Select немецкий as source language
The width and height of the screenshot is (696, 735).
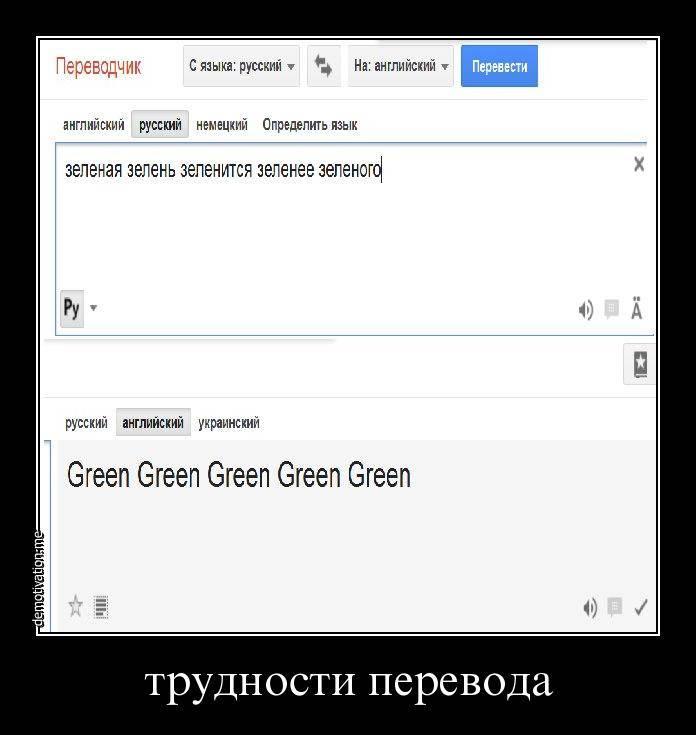tap(222, 125)
